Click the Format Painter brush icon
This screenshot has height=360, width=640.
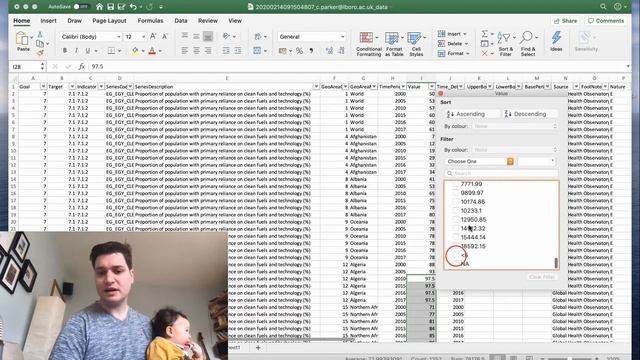(40, 53)
